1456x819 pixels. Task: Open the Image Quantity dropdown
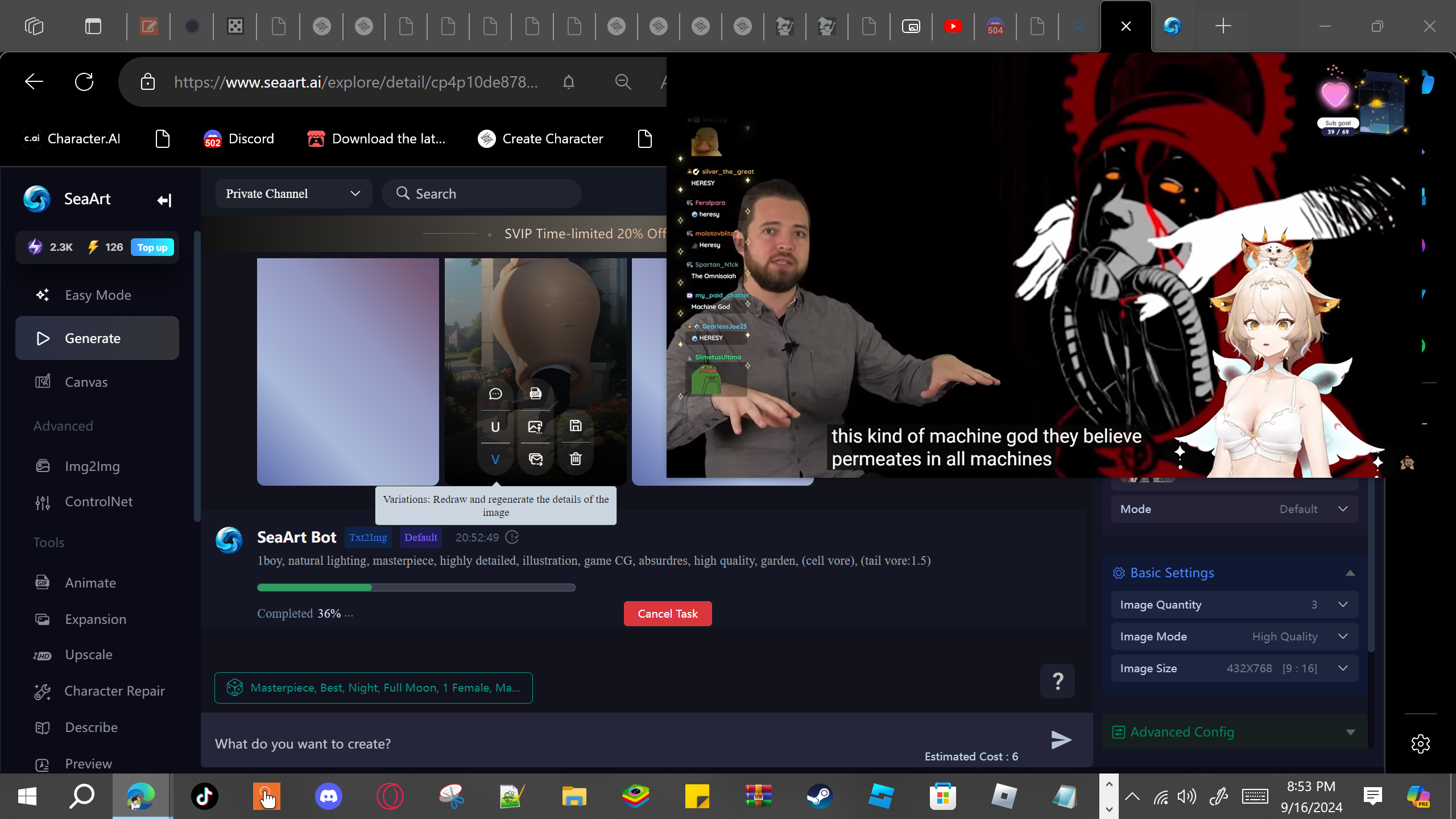(1234, 605)
